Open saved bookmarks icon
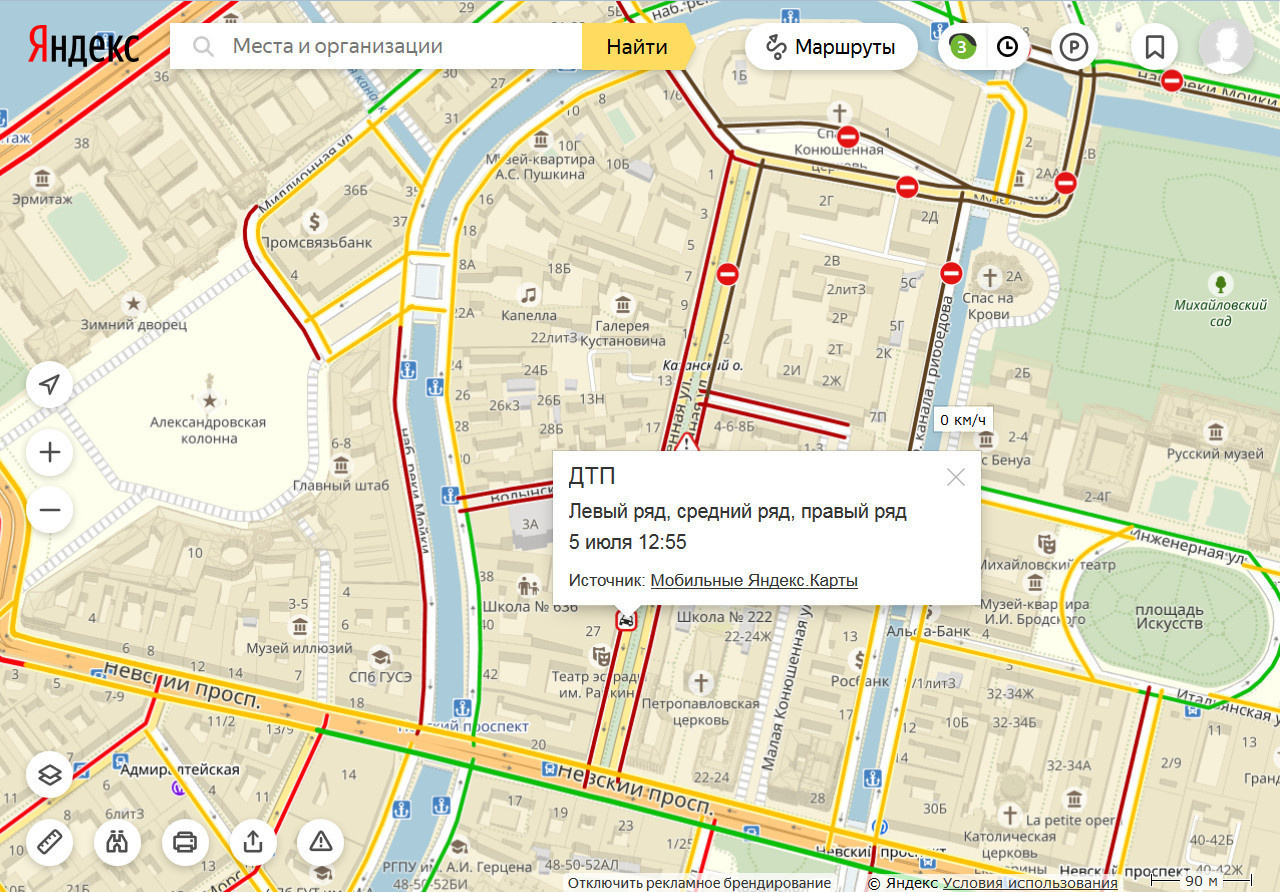 pos(1155,47)
